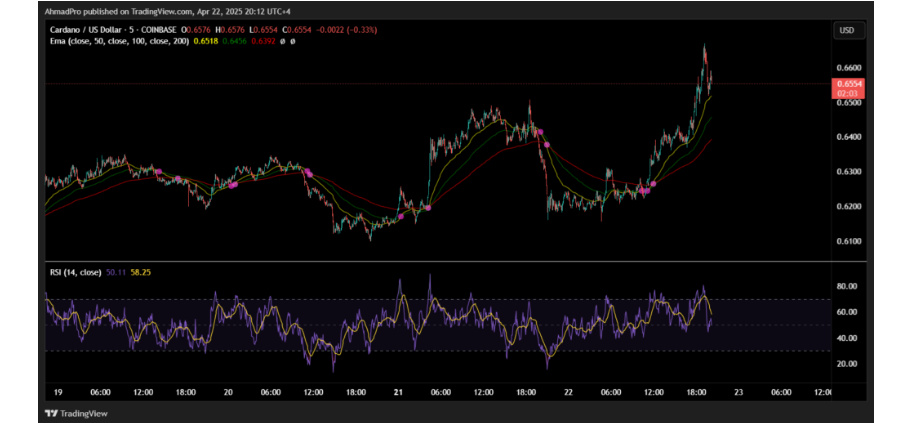Click the red current price label 0.6554

pyautogui.click(x=849, y=83)
